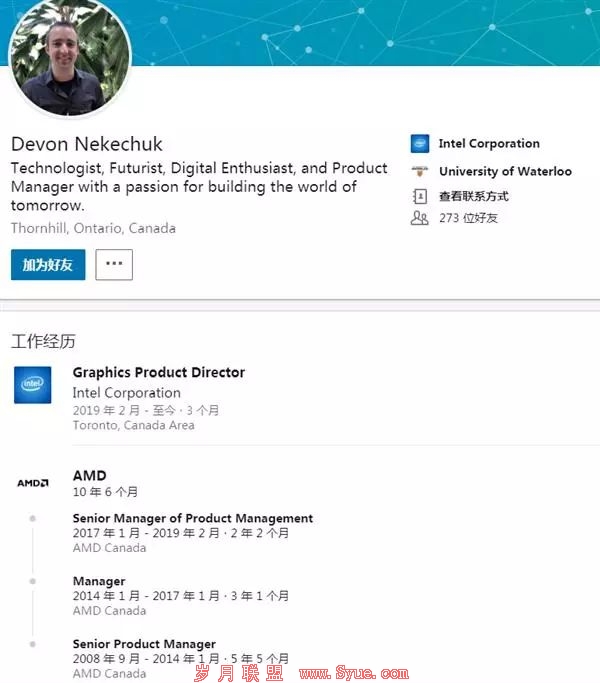
Task: Select the Senior Product Manager title
Action: [144, 644]
